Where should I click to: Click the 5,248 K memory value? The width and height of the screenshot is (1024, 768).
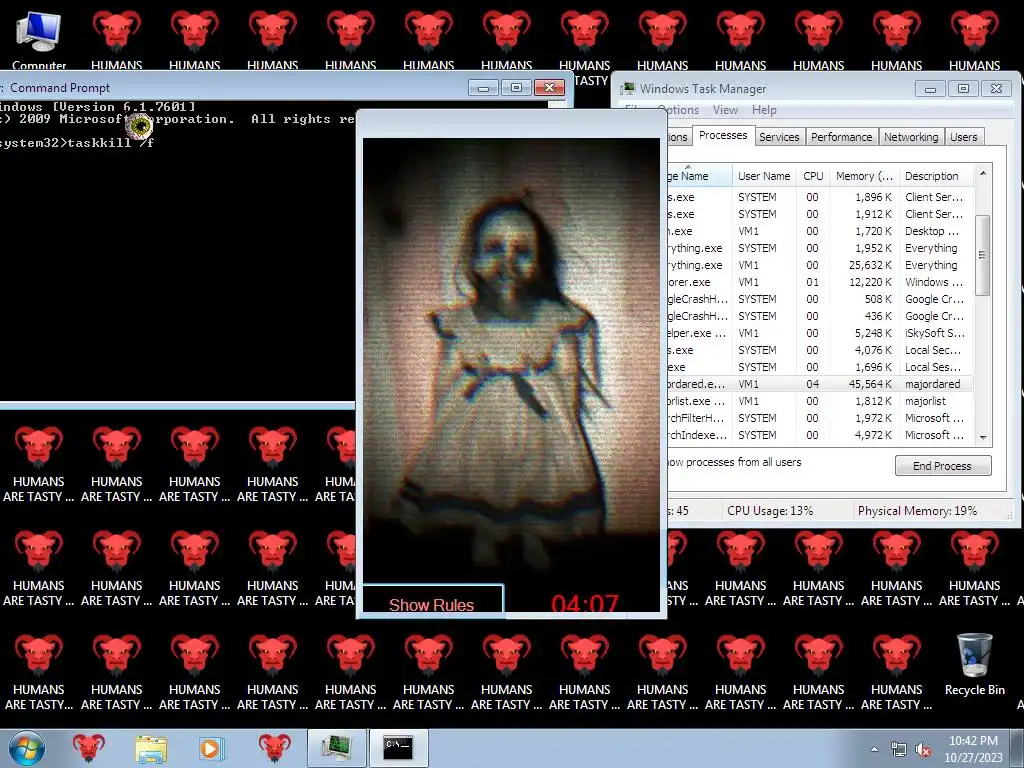[x=873, y=333]
